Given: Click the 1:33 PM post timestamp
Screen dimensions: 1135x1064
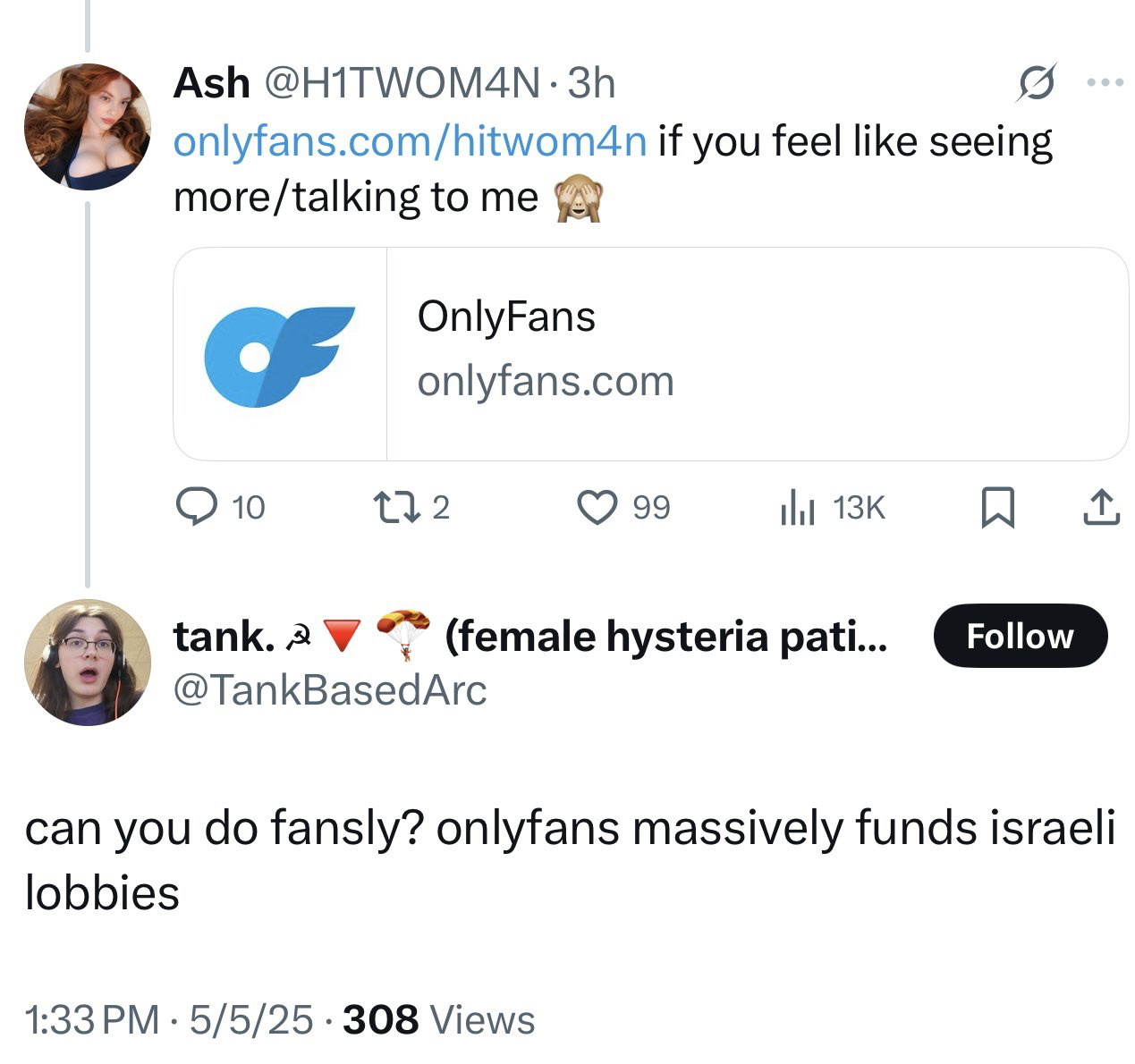Looking at the screenshot, I should (x=92, y=1019).
